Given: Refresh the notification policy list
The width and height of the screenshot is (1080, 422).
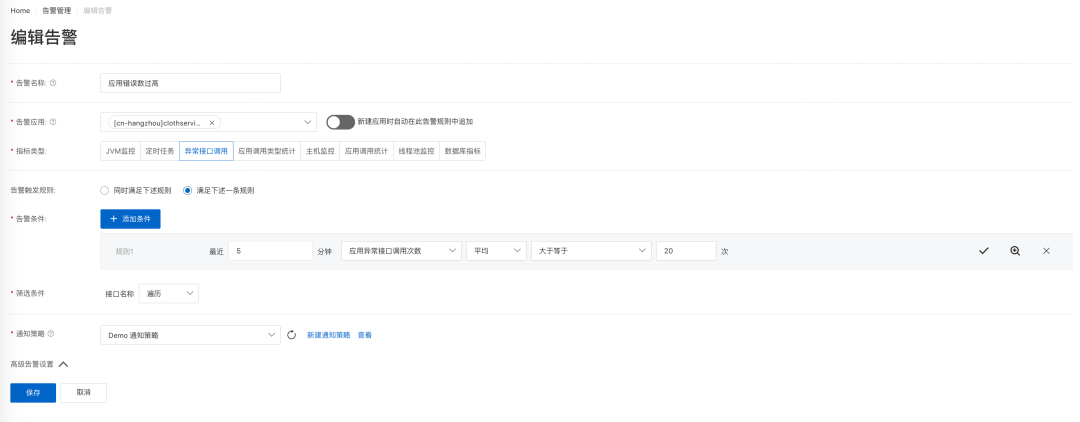Looking at the screenshot, I should pos(291,335).
